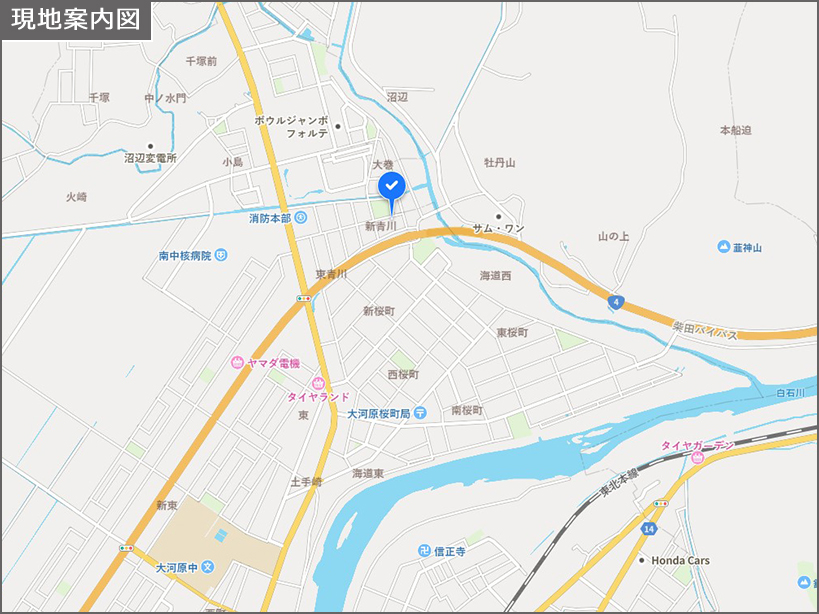819x614 pixels.
Task: Click the traffic light icon near 東青川
Action: 303,299
